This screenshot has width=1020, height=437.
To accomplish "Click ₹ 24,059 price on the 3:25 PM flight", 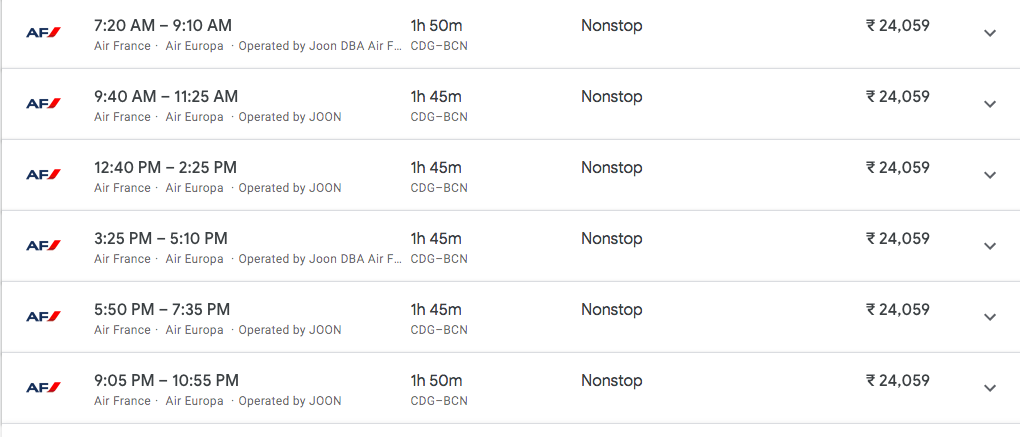I will (x=897, y=238).
